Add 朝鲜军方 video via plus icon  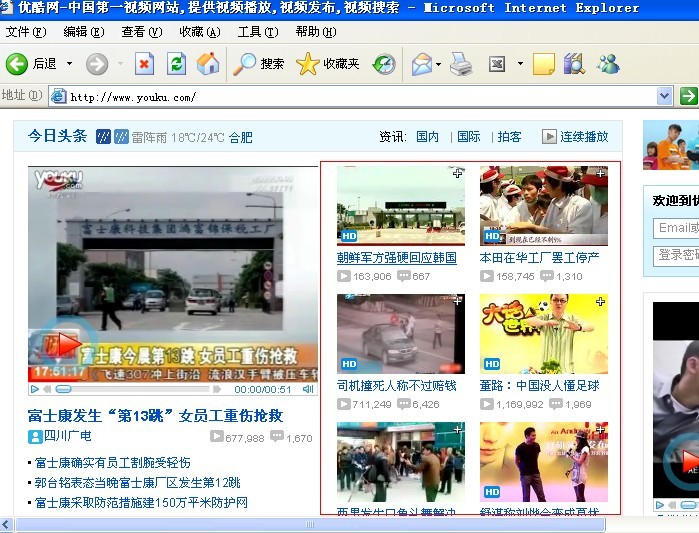(x=457, y=173)
